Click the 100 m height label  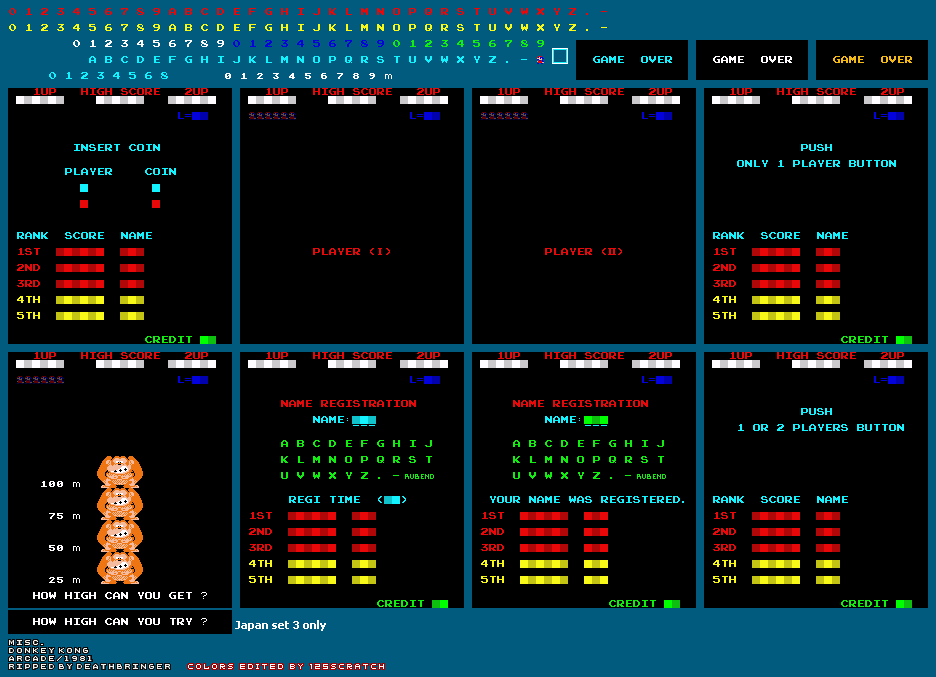(60, 484)
